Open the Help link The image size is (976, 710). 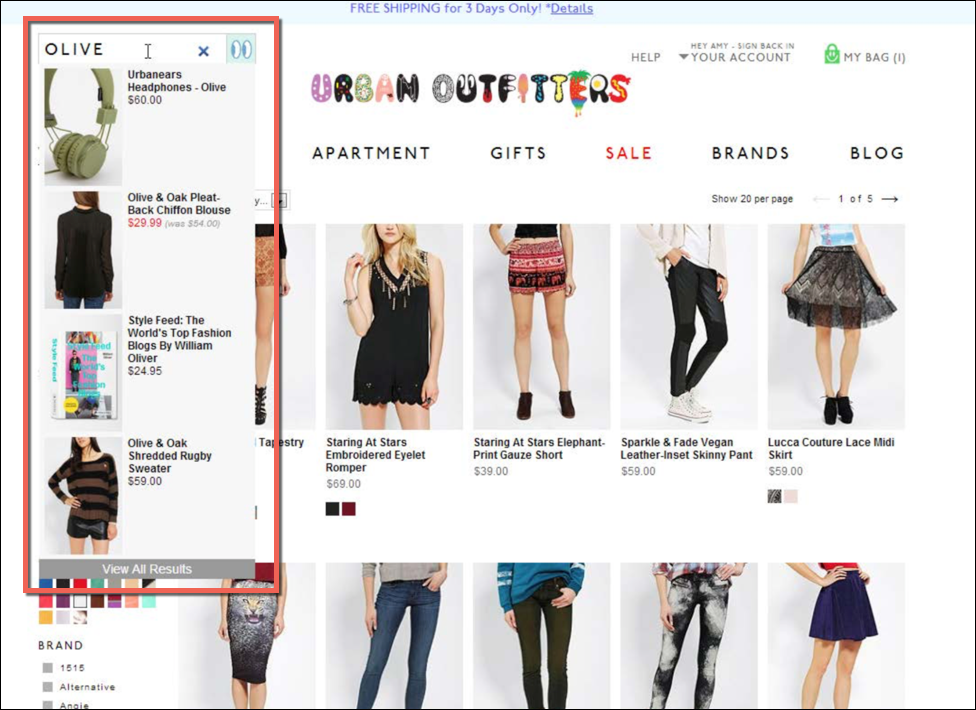(645, 57)
